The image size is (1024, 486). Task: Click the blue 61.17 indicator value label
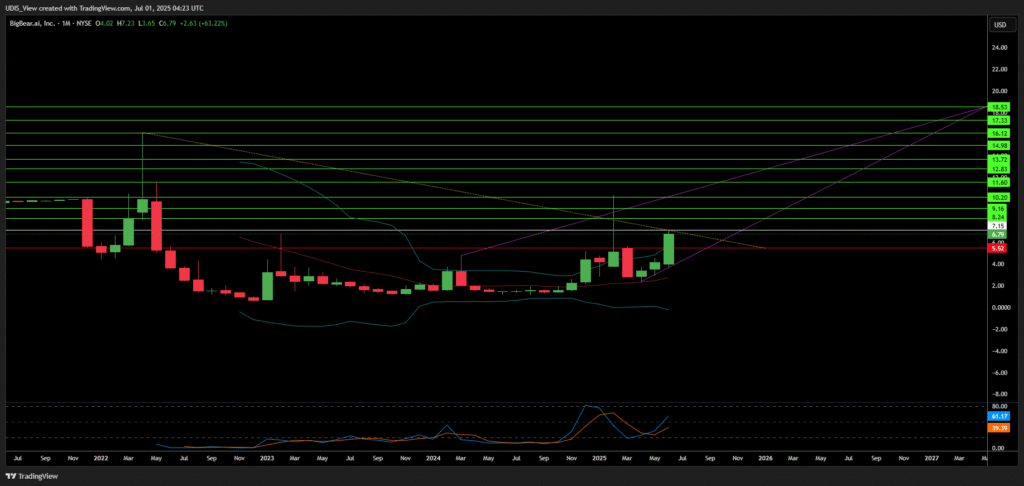coord(998,415)
